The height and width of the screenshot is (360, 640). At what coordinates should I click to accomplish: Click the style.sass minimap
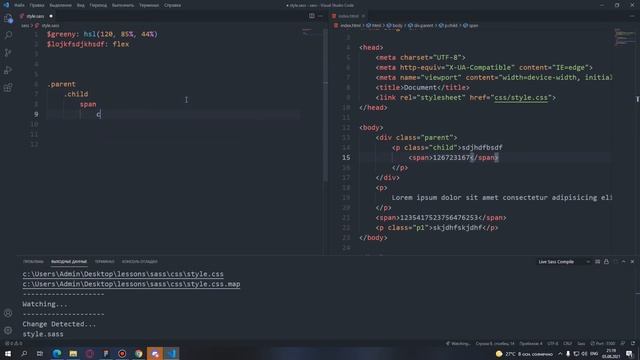click(x=311, y=32)
